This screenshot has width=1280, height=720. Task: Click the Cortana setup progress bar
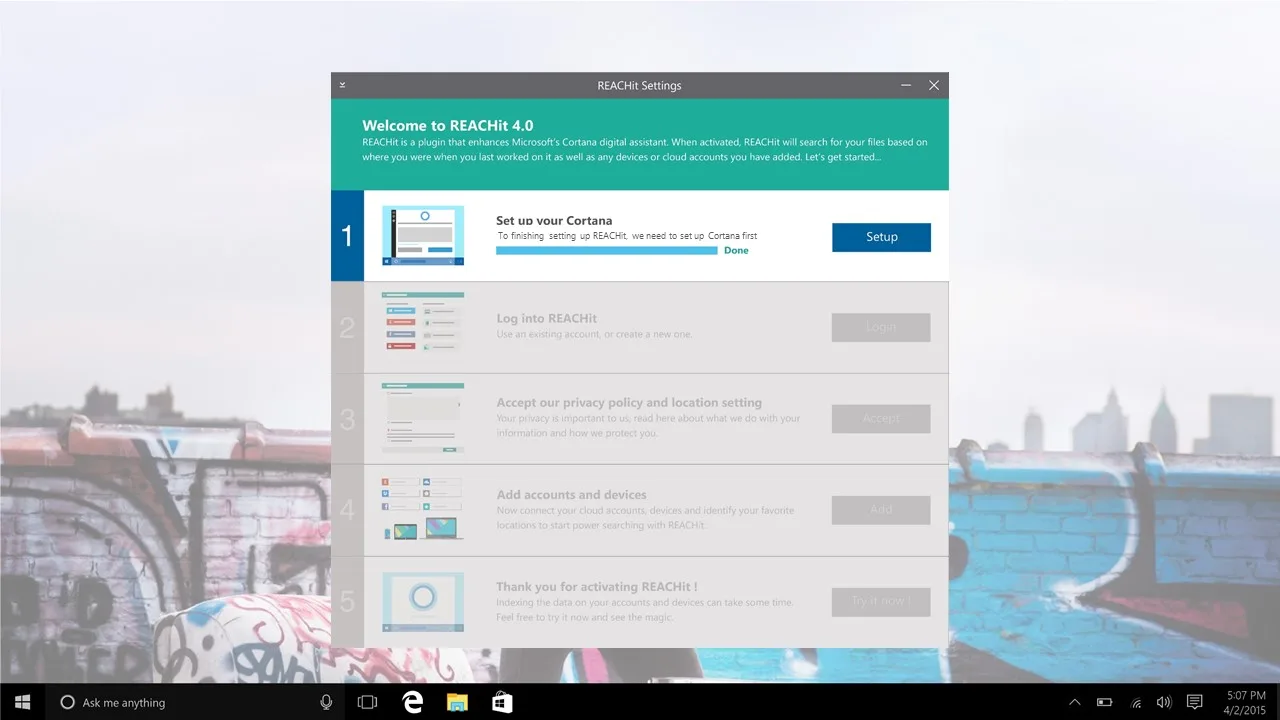pyautogui.click(x=607, y=251)
